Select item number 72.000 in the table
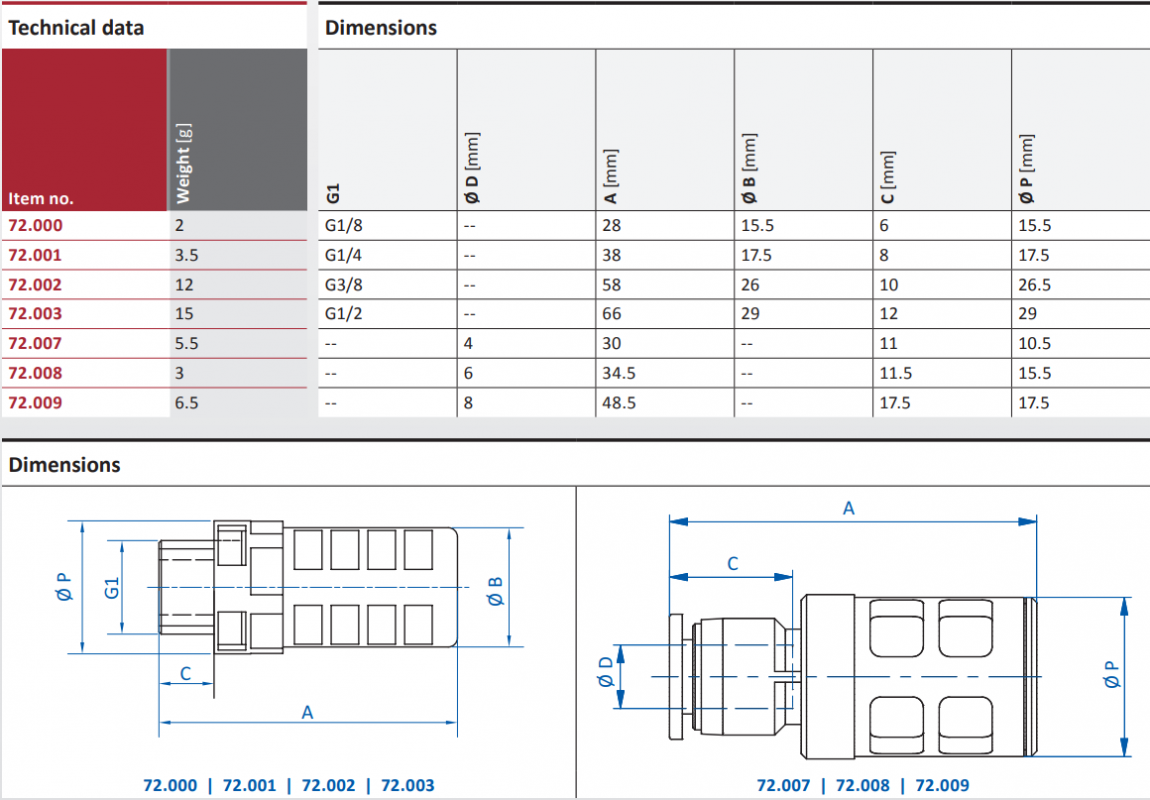This screenshot has height=800, width=1150. 35,225
